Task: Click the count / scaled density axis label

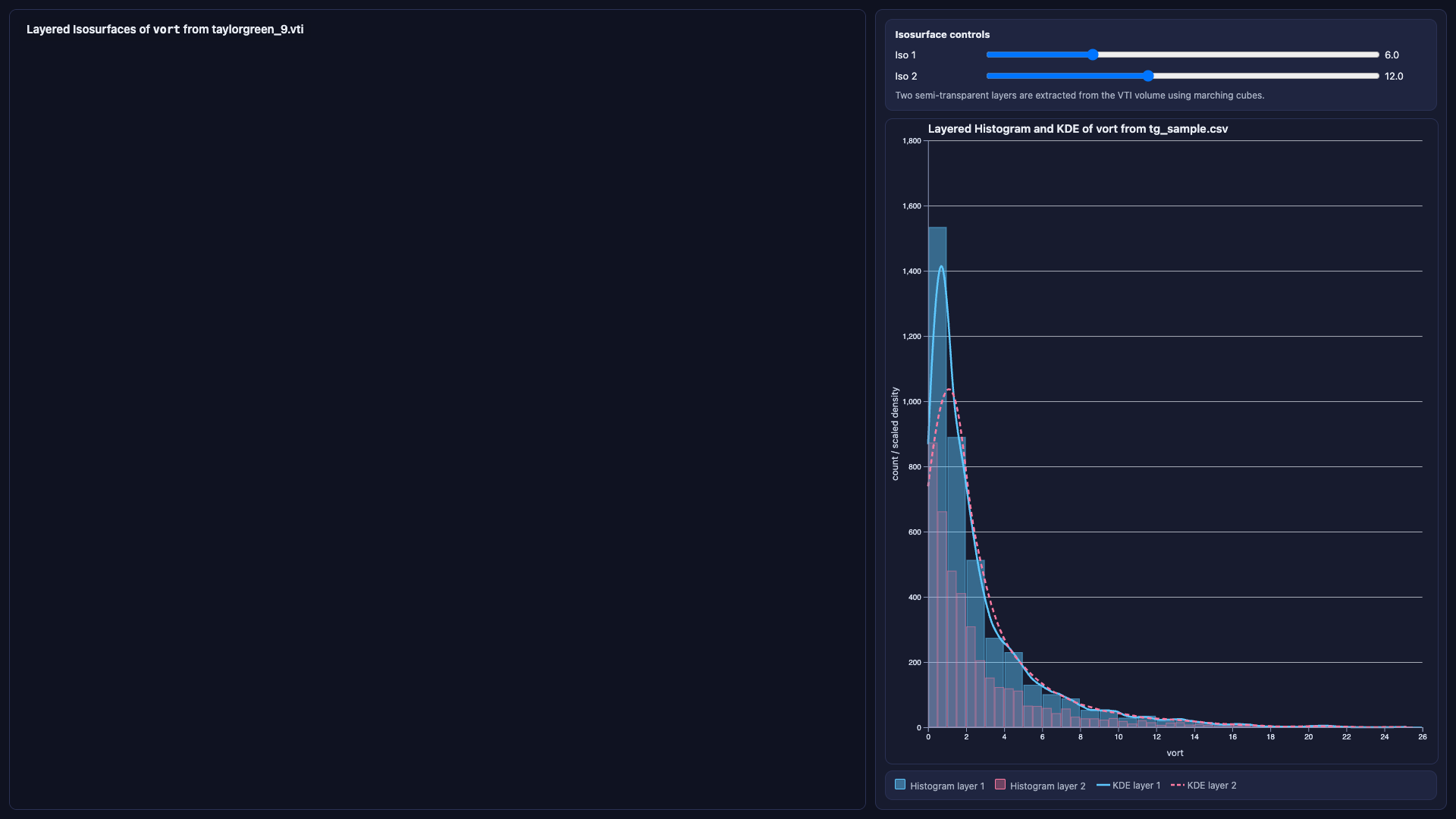Action: [x=895, y=434]
